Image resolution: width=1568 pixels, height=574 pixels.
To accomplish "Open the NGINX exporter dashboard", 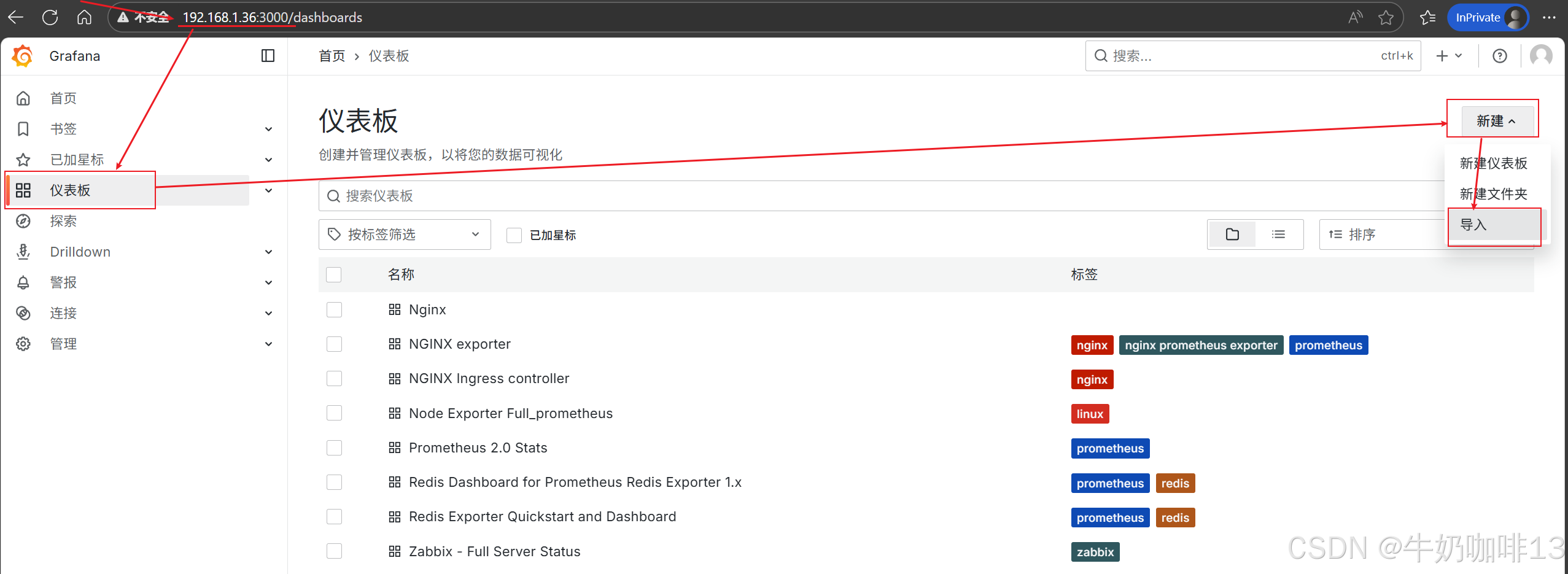I will click(460, 344).
